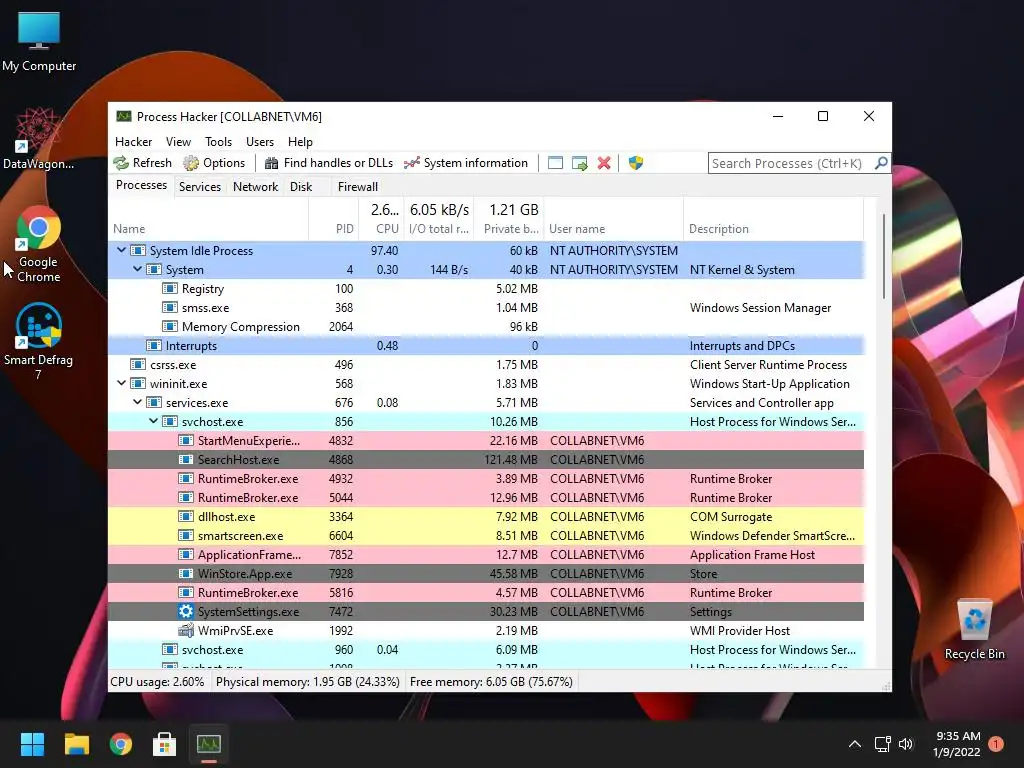The image size is (1024, 768).
Task: Click the shield elevation icon in toolbar
Action: pos(635,163)
